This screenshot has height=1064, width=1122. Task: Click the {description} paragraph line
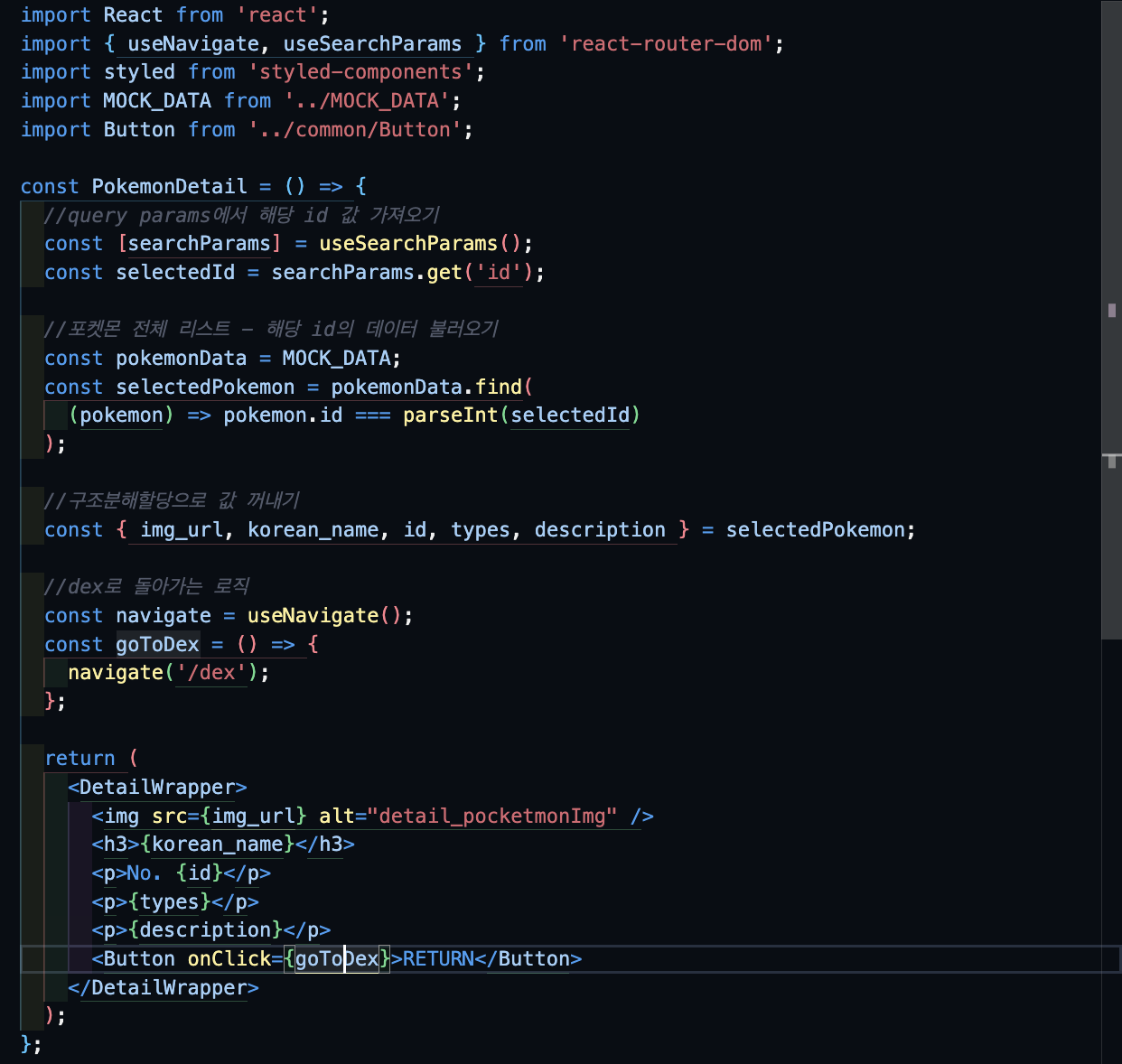coord(211,930)
